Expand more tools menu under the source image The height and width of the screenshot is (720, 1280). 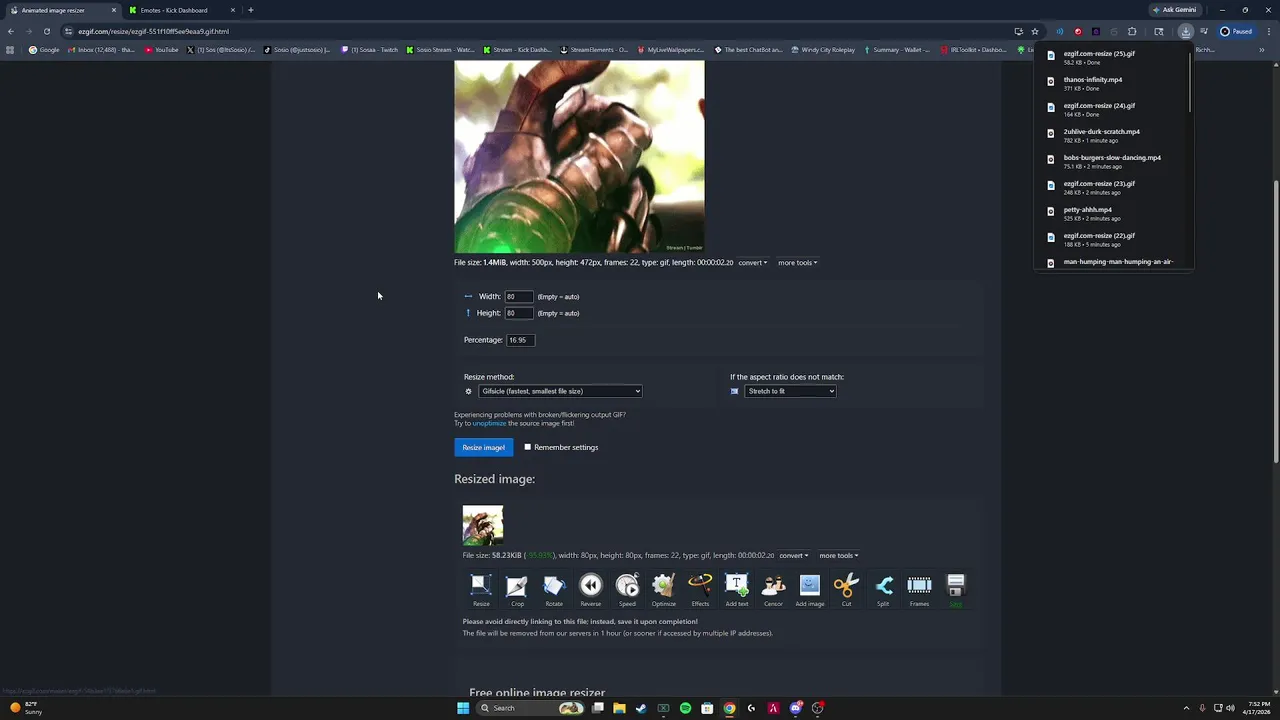point(798,263)
